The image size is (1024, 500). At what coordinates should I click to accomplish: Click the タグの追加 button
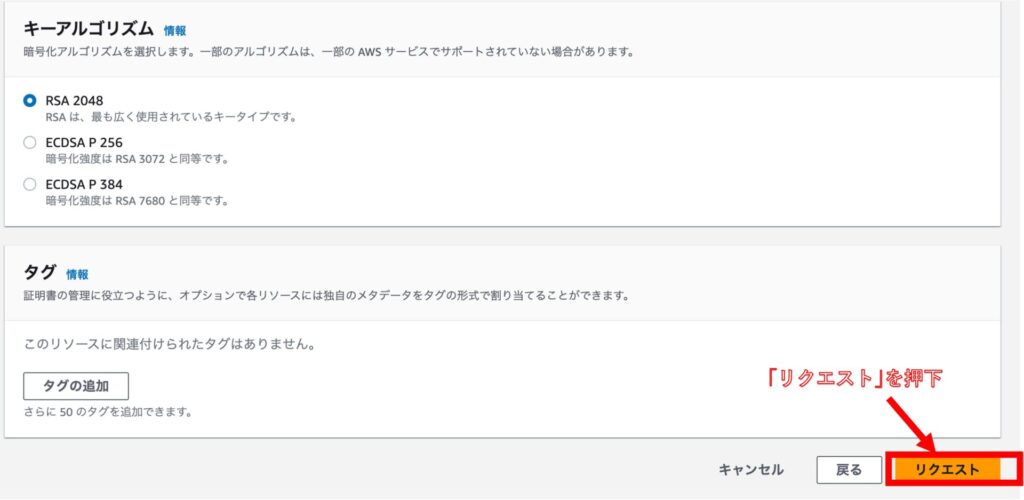pos(76,386)
